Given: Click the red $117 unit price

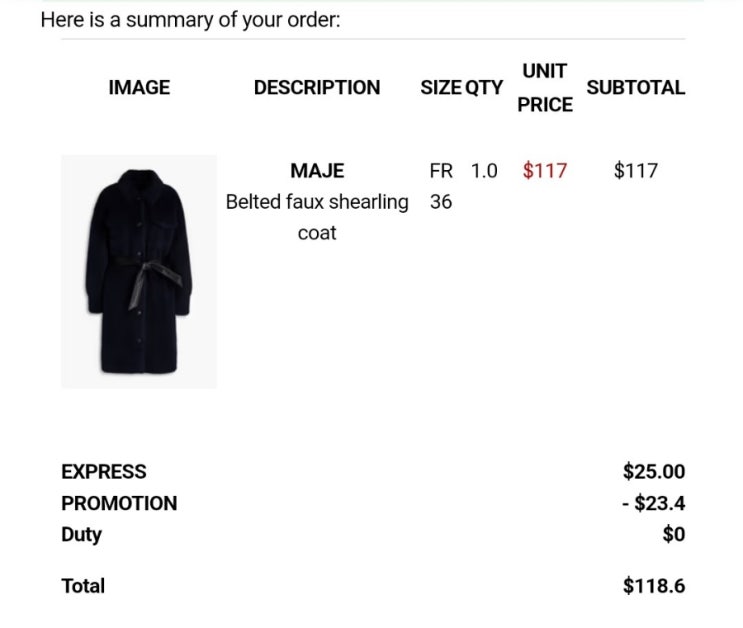Looking at the screenshot, I should pos(545,171).
